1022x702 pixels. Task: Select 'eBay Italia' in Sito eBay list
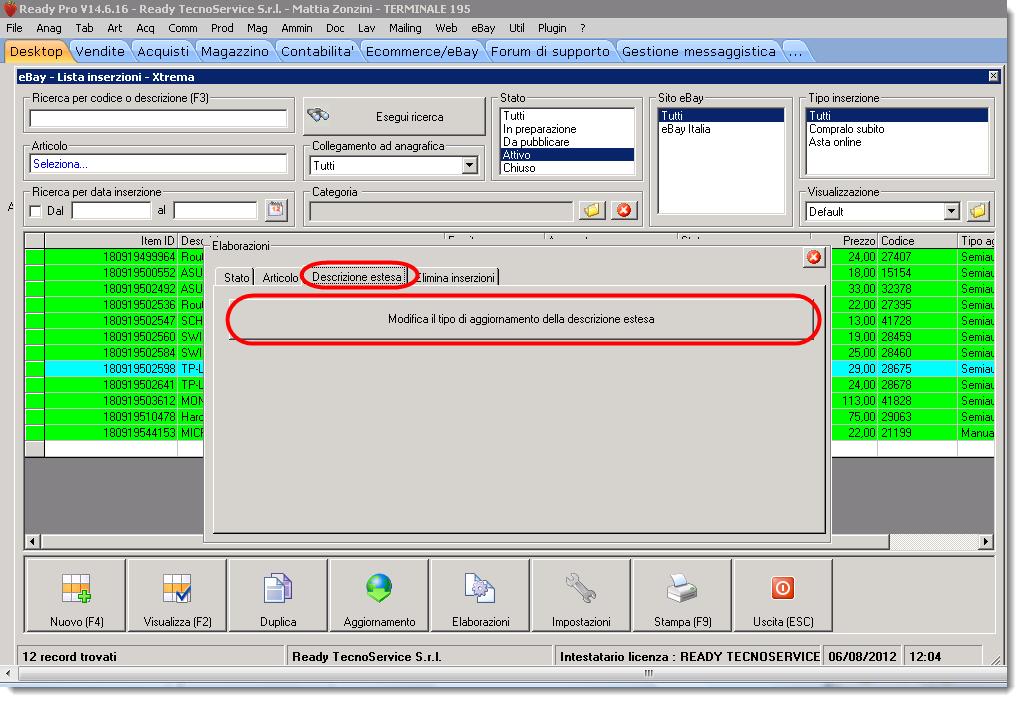click(x=721, y=129)
